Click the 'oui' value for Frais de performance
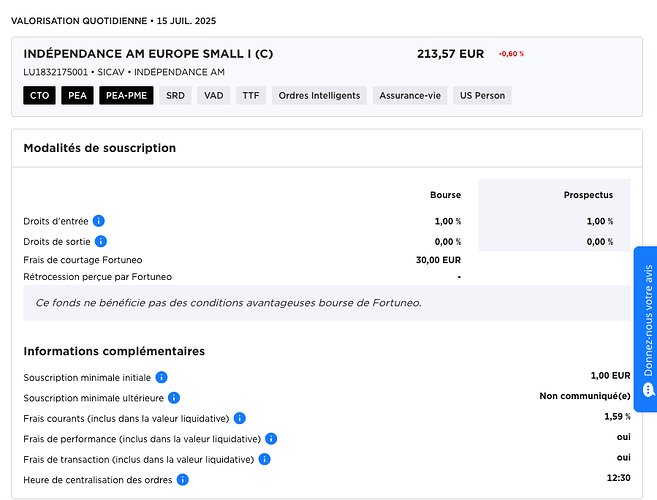Viewport: 657px width, 500px height. click(x=623, y=437)
